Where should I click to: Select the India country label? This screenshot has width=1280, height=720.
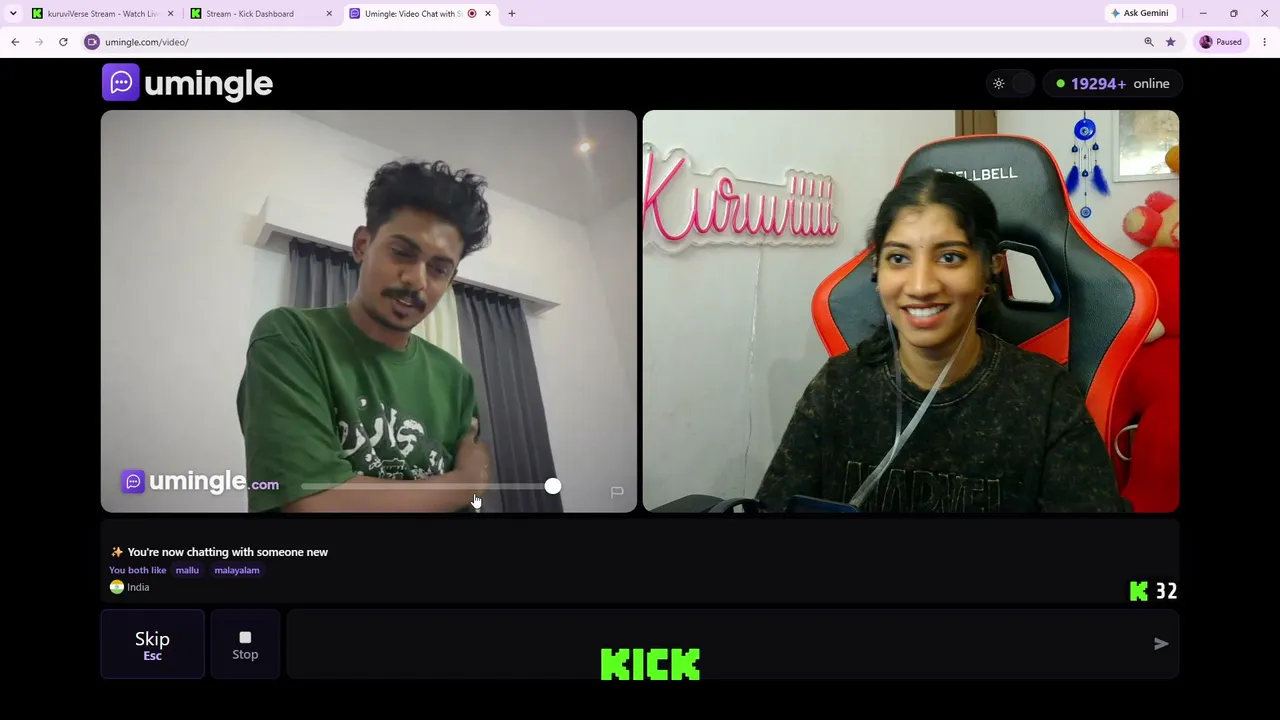click(x=130, y=587)
